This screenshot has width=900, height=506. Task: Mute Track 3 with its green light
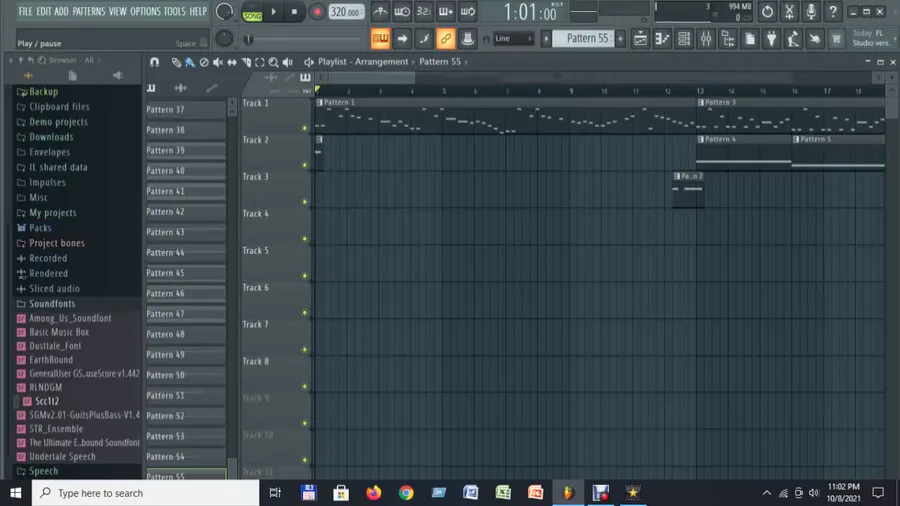(305, 202)
